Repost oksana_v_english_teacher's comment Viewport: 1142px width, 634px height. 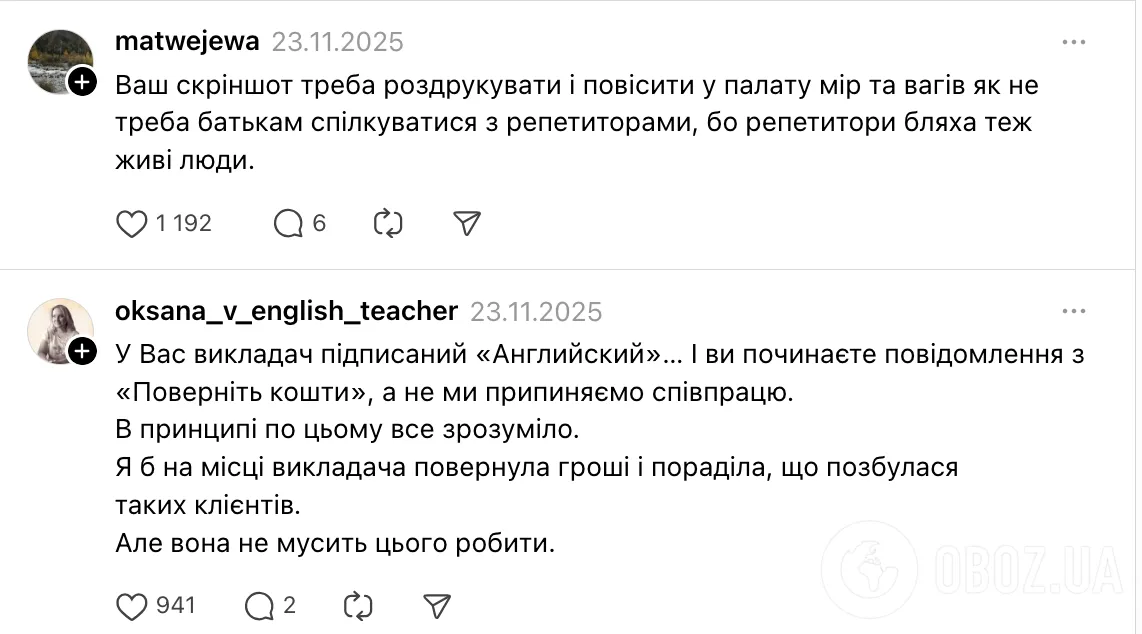(x=358, y=605)
